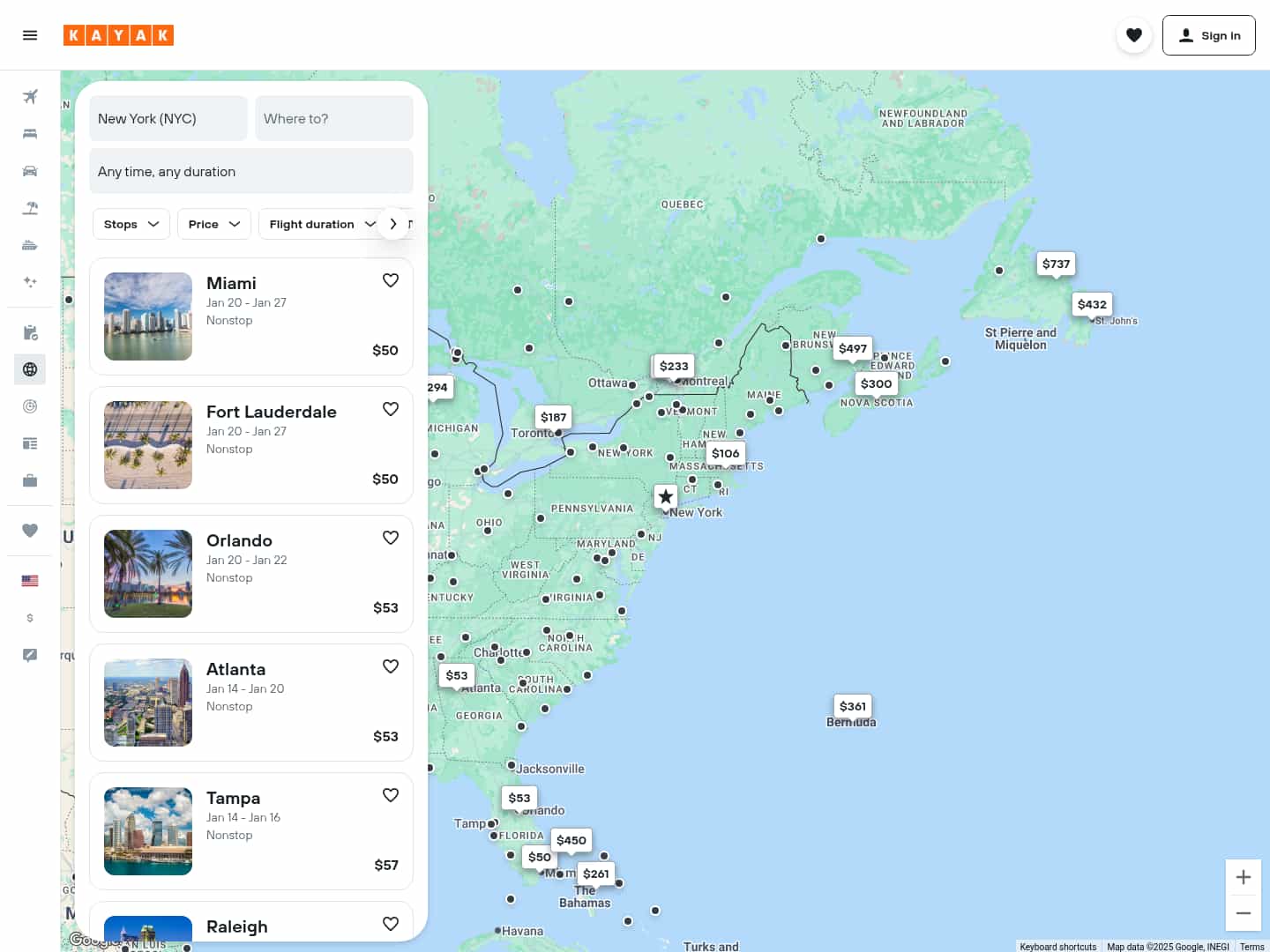Click the KAYAK logo link
1270x952 pixels.
coord(118,35)
